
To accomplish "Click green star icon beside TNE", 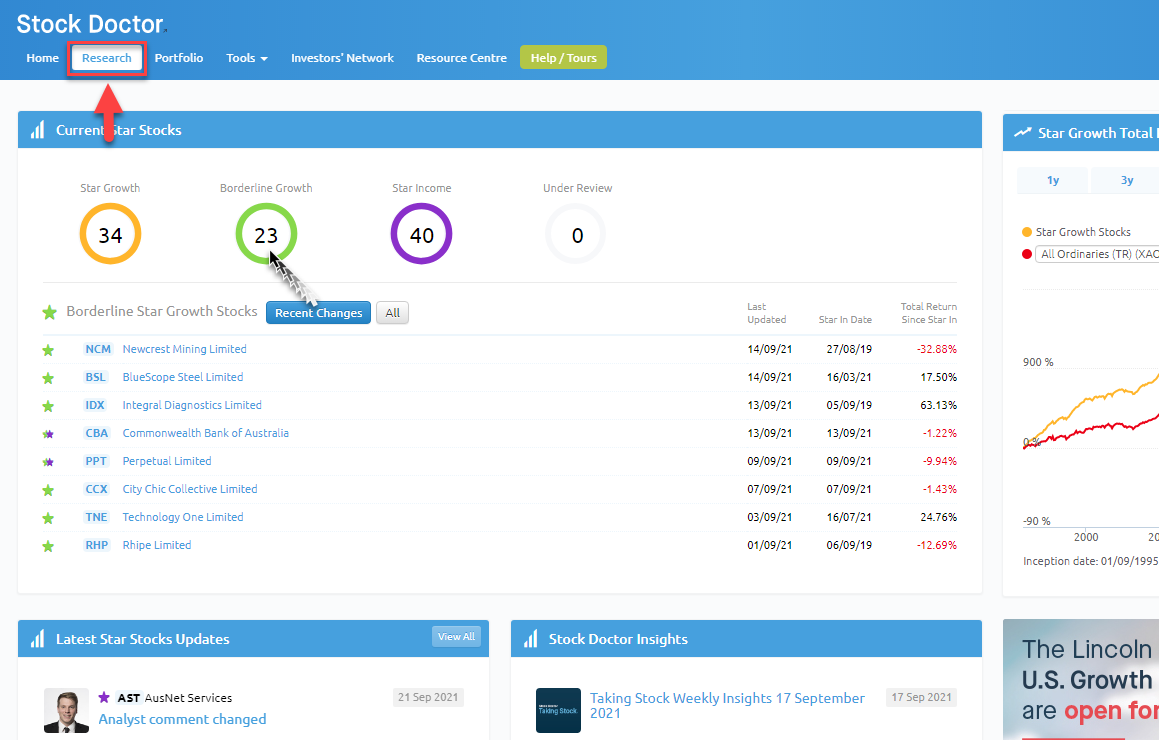I will [48, 518].
